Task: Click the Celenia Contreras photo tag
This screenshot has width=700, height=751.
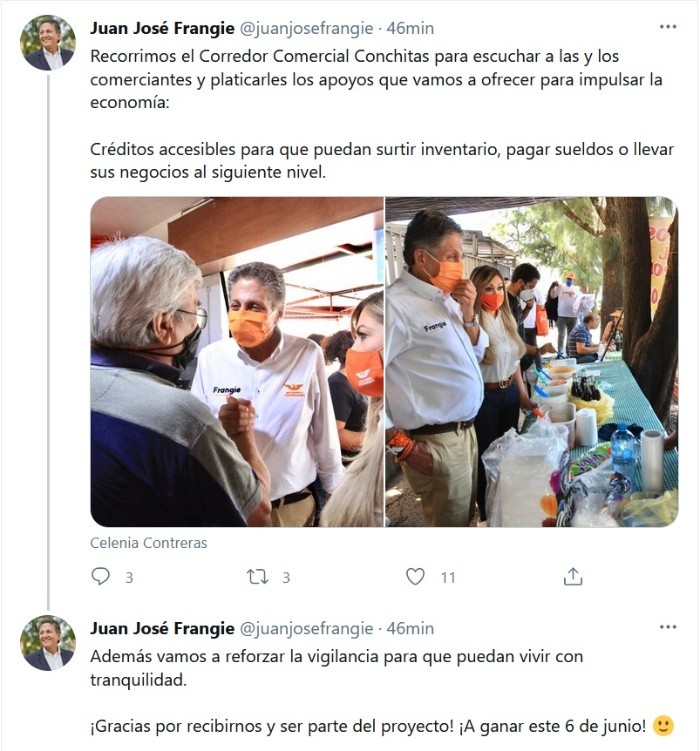Action: pos(148,543)
